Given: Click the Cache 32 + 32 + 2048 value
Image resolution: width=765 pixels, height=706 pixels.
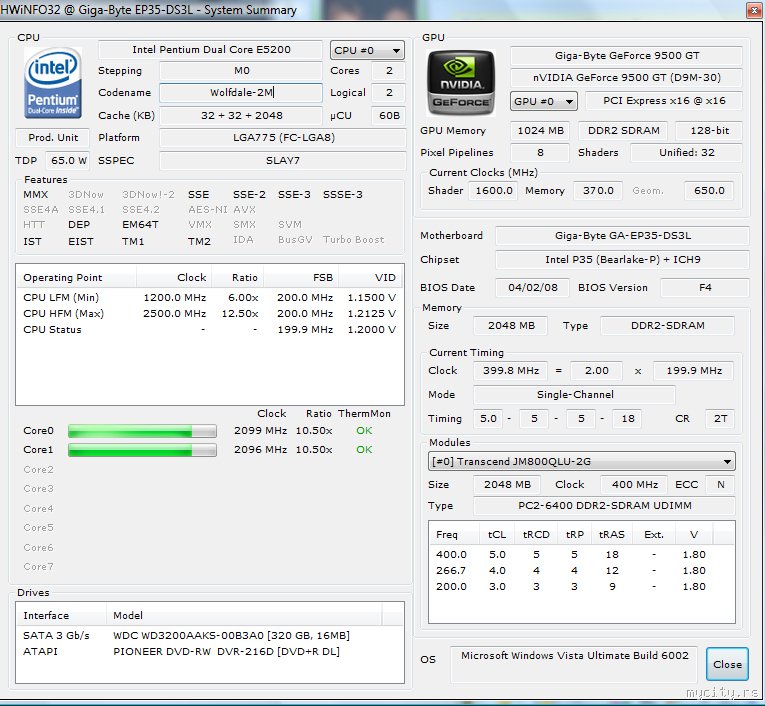Looking at the screenshot, I should click(x=241, y=116).
